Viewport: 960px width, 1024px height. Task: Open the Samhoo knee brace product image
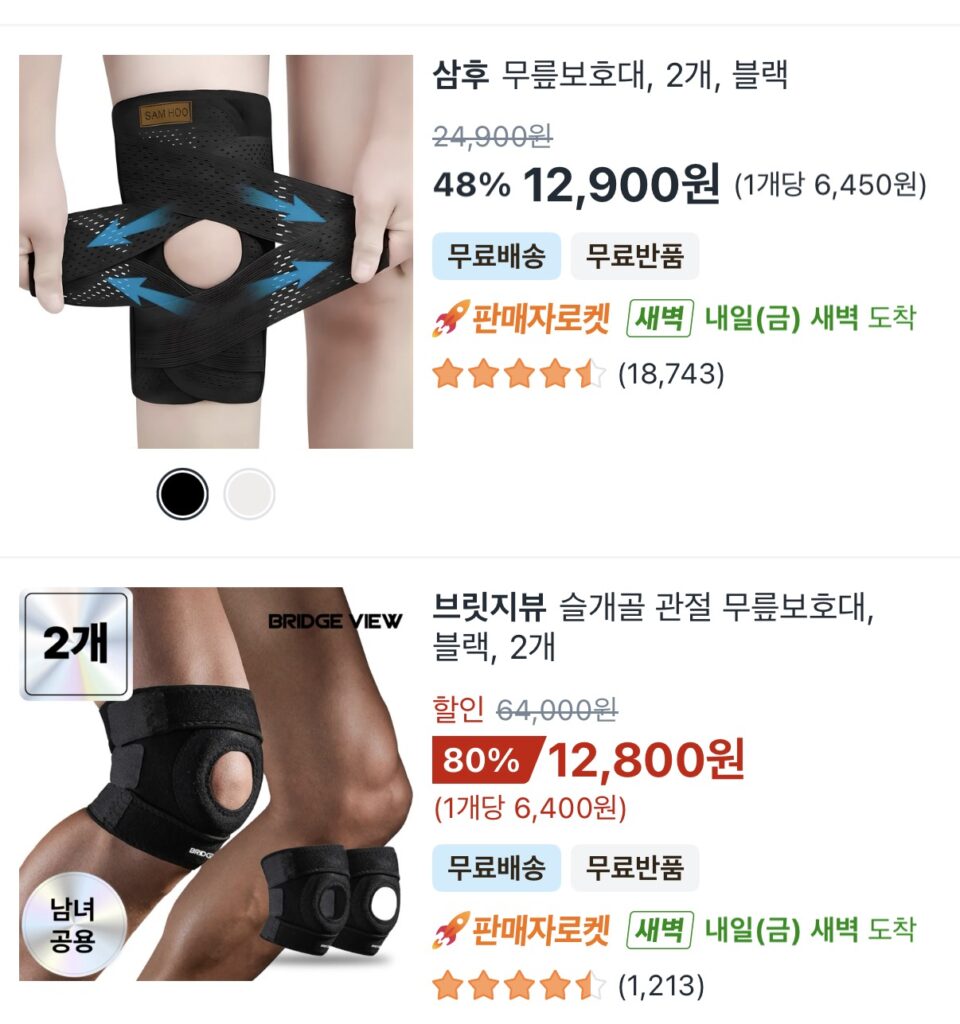[x=216, y=251]
